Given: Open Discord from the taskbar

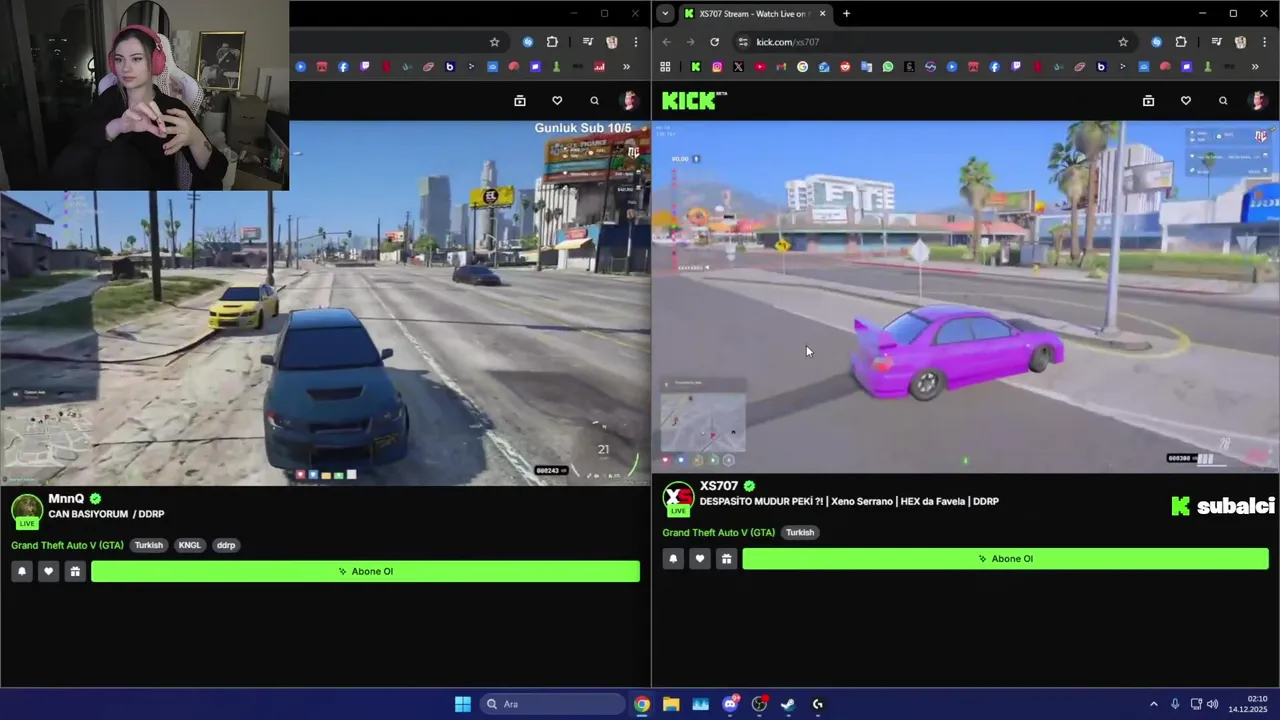Looking at the screenshot, I should [730, 704].
